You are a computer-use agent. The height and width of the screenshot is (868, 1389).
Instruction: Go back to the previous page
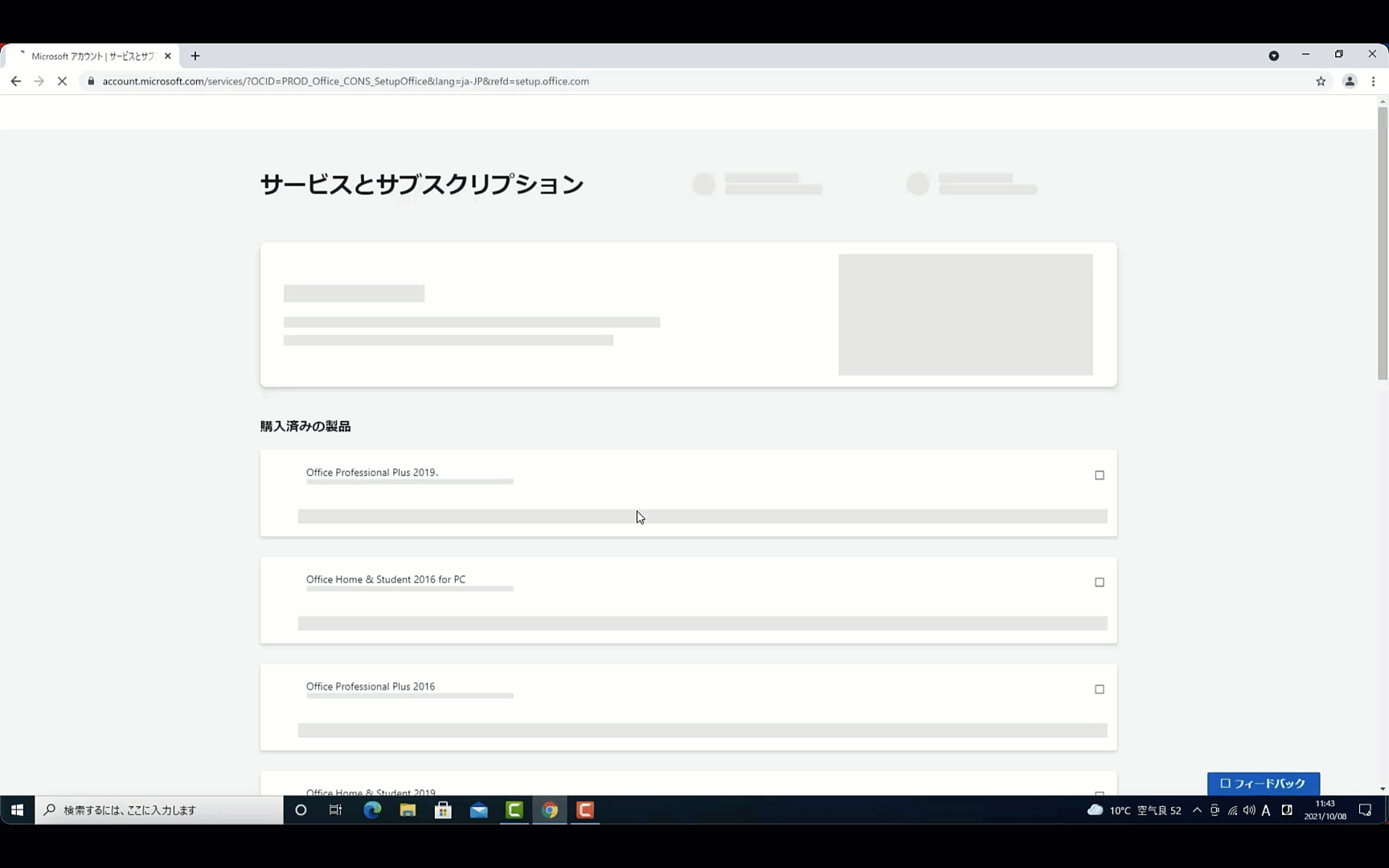[x=16, y=81]
